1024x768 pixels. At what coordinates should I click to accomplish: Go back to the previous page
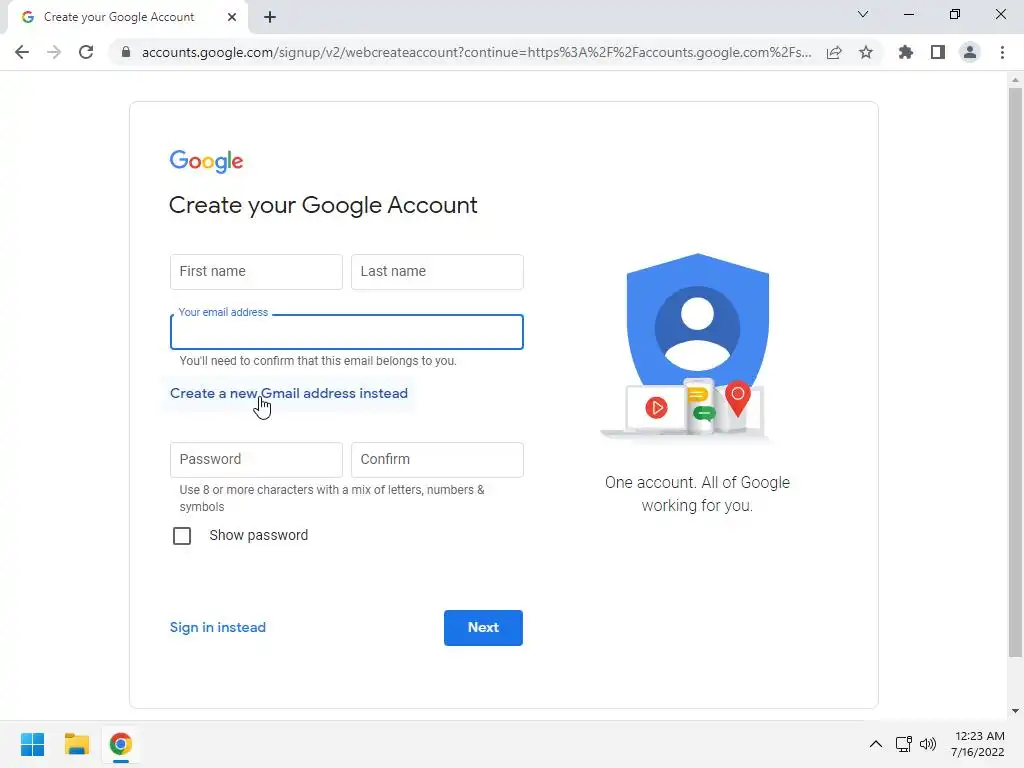click(22, 52)
